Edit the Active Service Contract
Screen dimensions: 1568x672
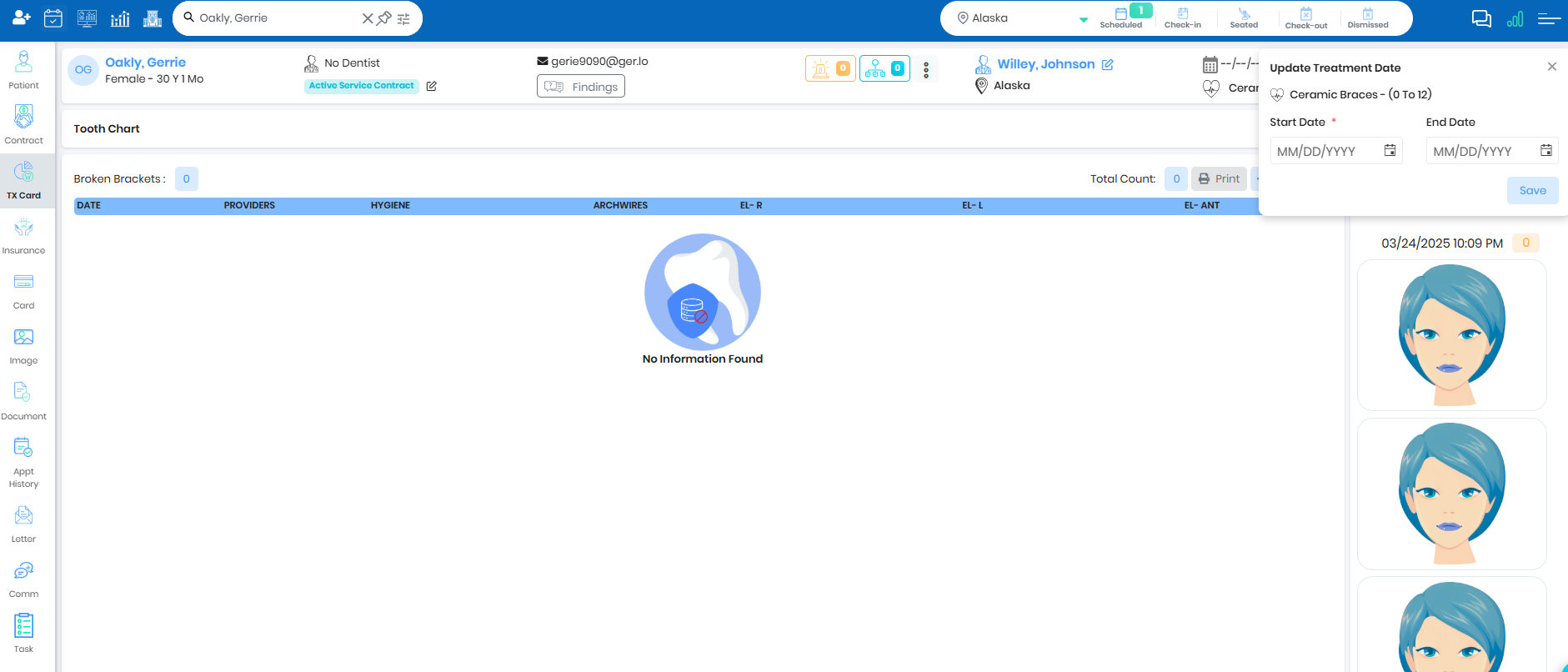point(432,86)
